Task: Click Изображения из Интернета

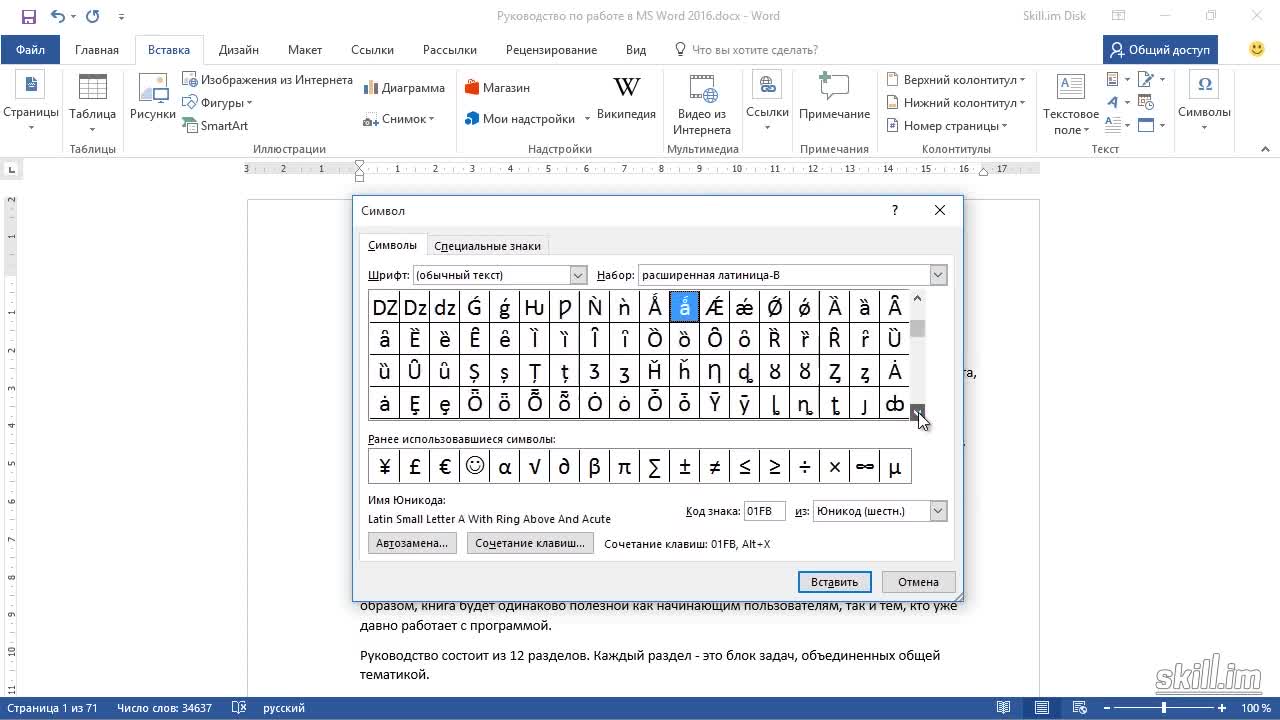Action: (267, 80)
